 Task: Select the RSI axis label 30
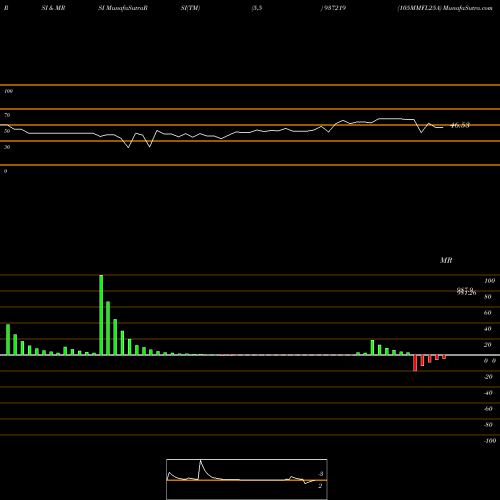(7, 147)
